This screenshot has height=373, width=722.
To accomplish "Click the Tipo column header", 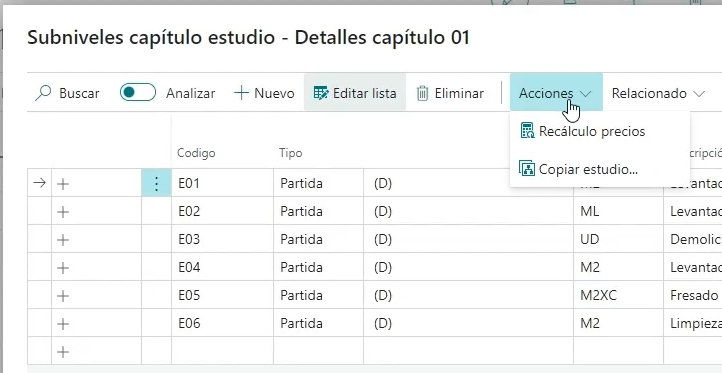I will (291, 153).
